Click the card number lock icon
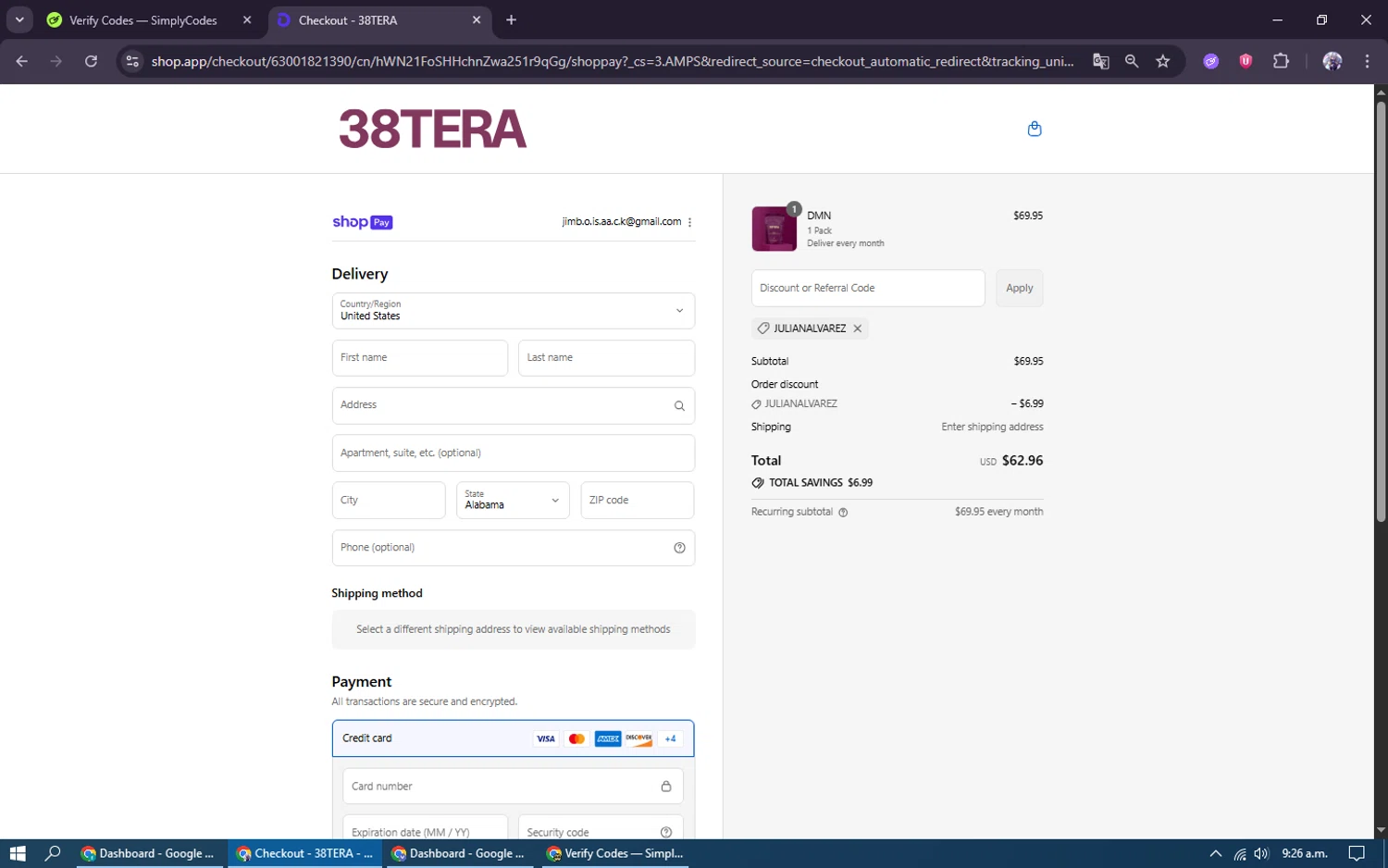The height and width of the screenshot is (868, 1388). [x=666, y=786]
